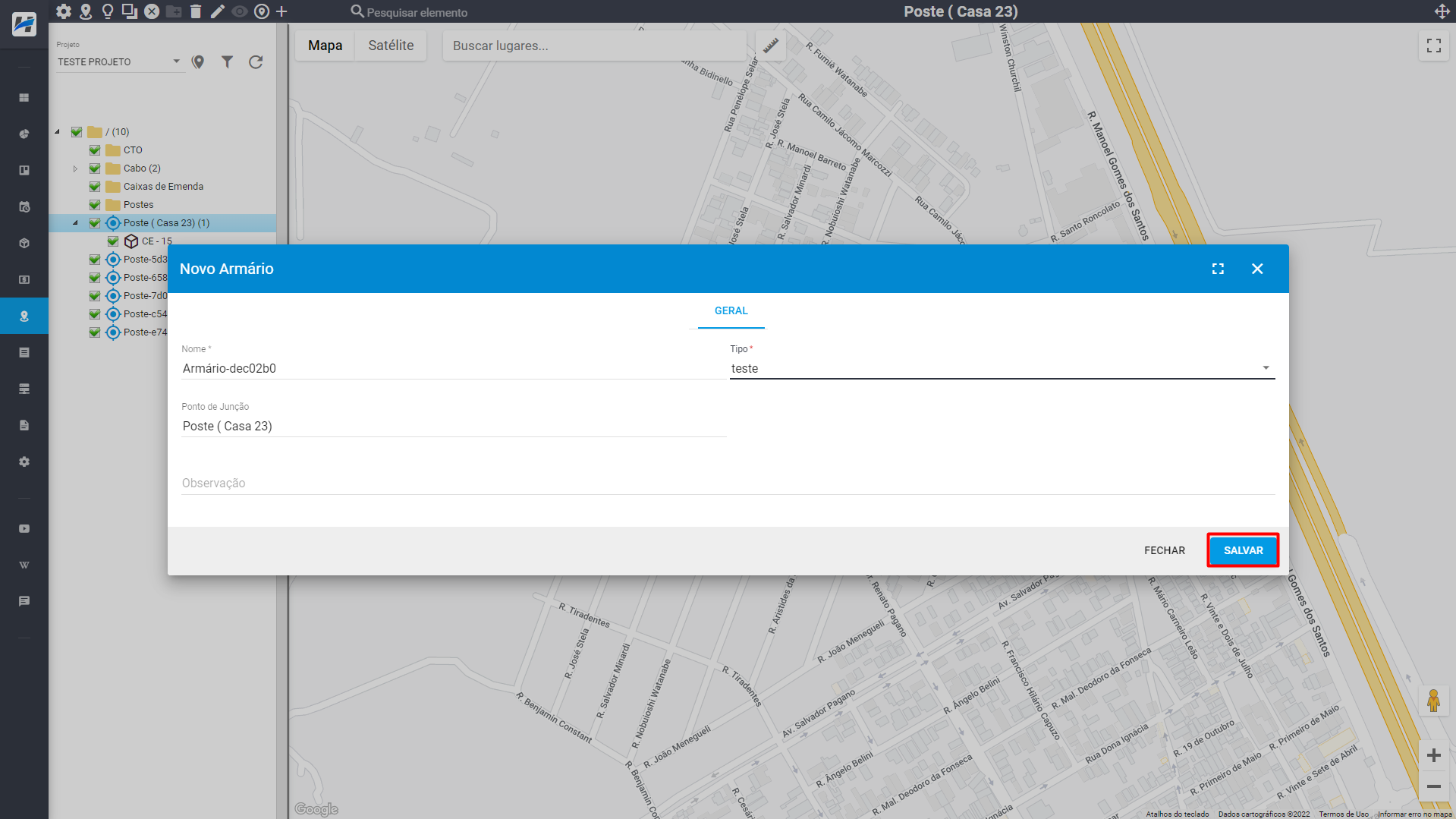Click the trash delete icon

tap(196, 11)
